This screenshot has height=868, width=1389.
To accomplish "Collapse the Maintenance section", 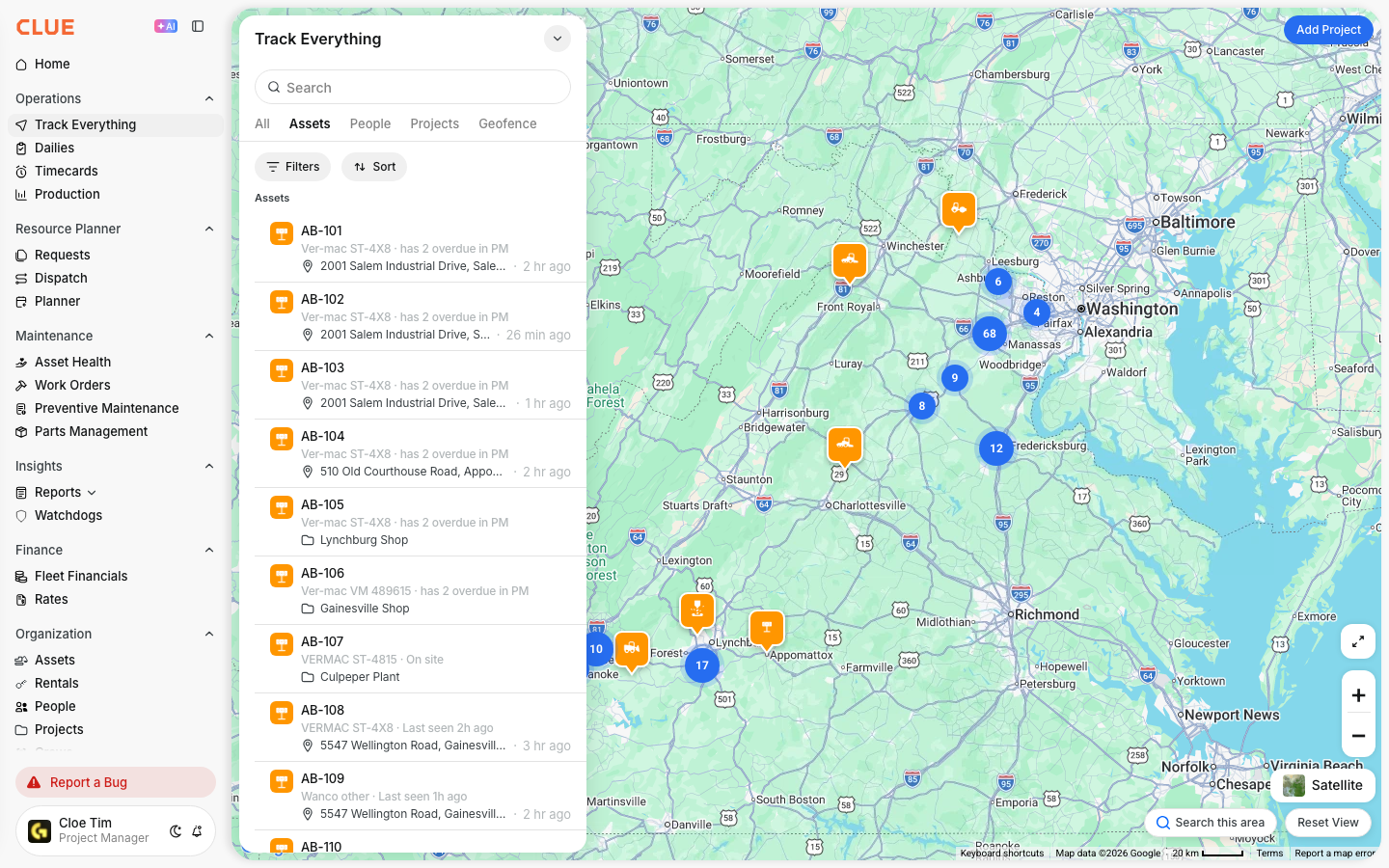I will tap(209, 336).
